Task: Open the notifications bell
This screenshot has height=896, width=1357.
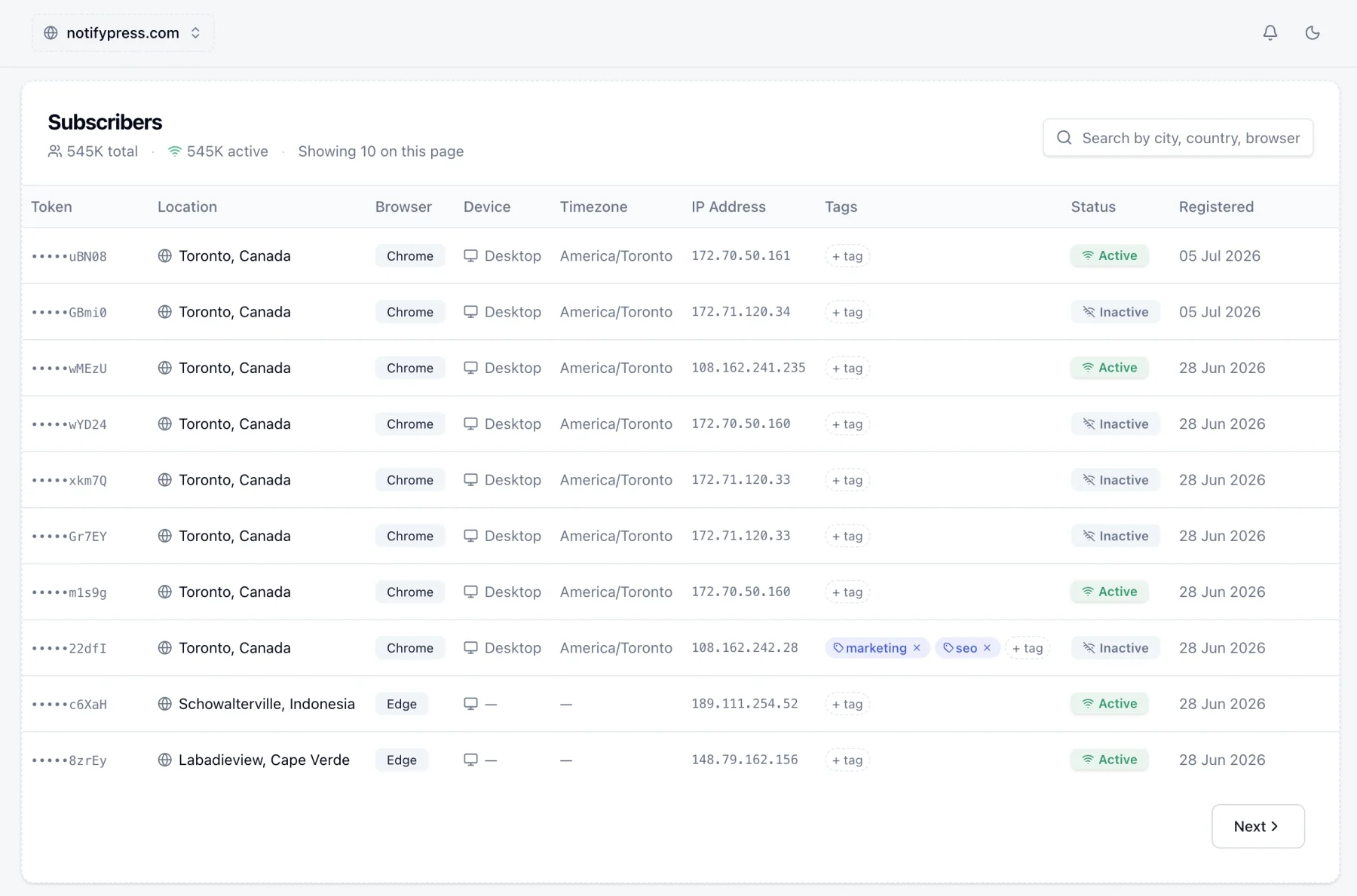Action: pos(1270,32)
